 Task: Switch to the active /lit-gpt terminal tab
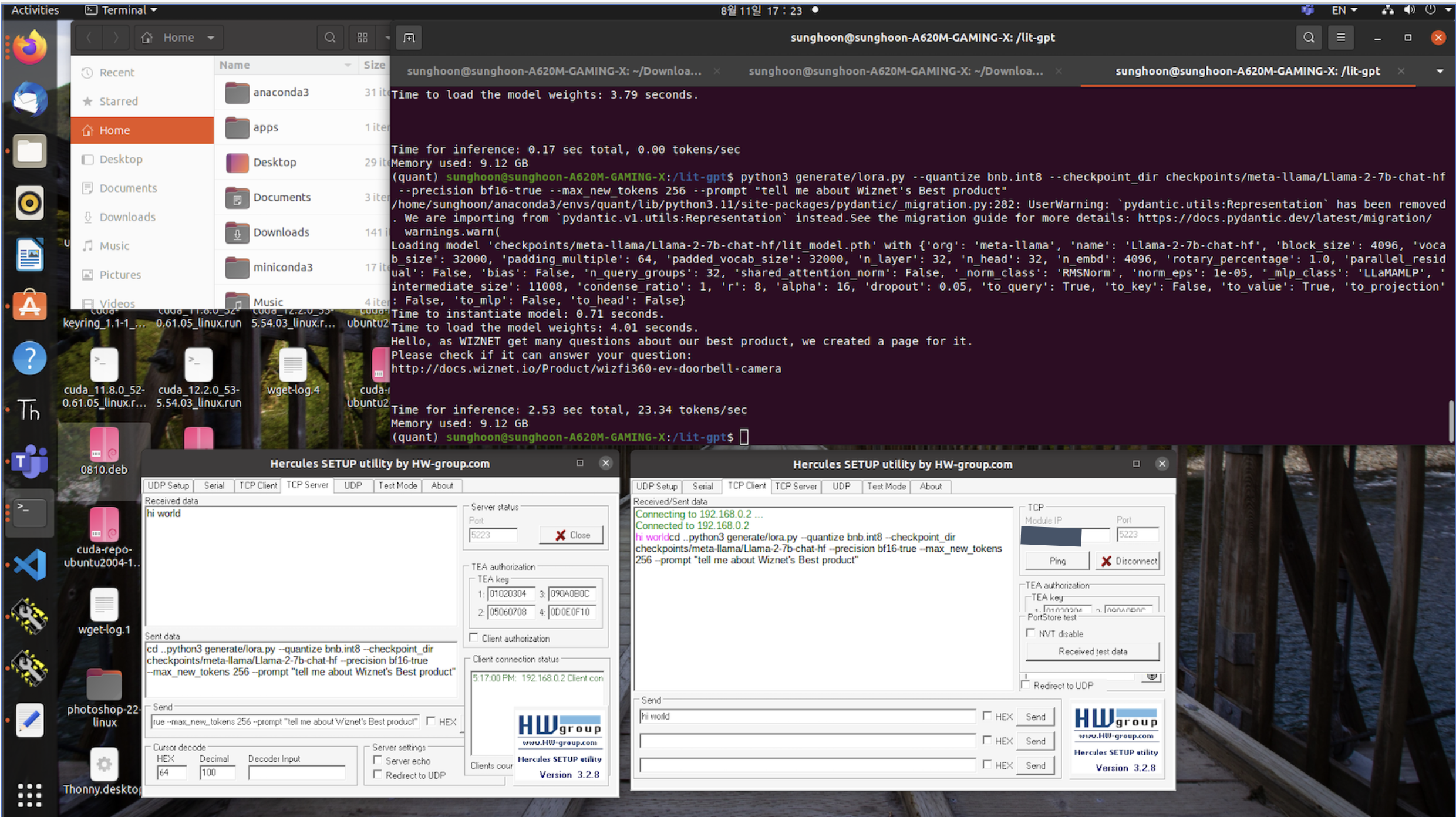point(1248,71)
